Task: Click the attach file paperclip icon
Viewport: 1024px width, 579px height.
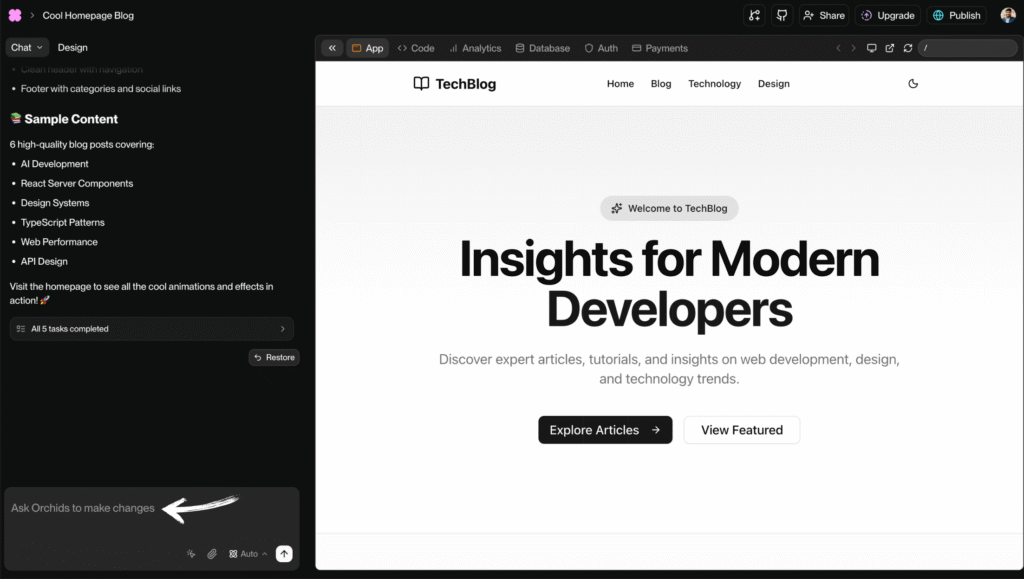Action: tap(212, 554)
